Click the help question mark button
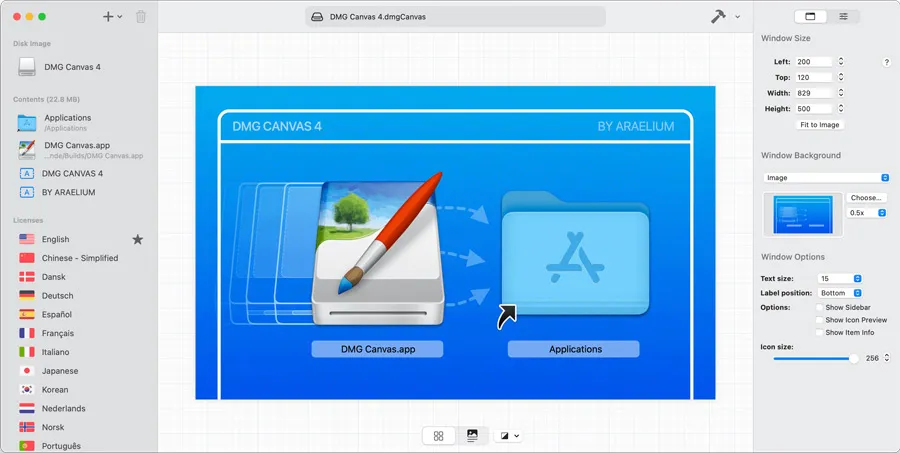 [x=886, y=62]
